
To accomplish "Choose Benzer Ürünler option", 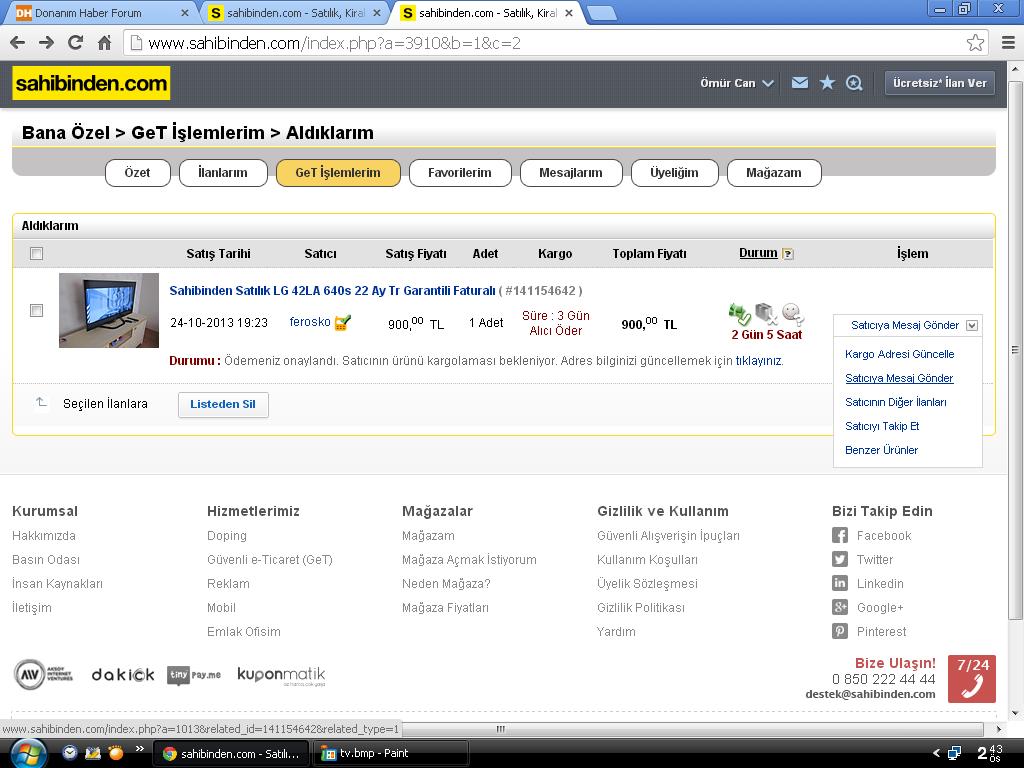I will (x=881, y=450).
